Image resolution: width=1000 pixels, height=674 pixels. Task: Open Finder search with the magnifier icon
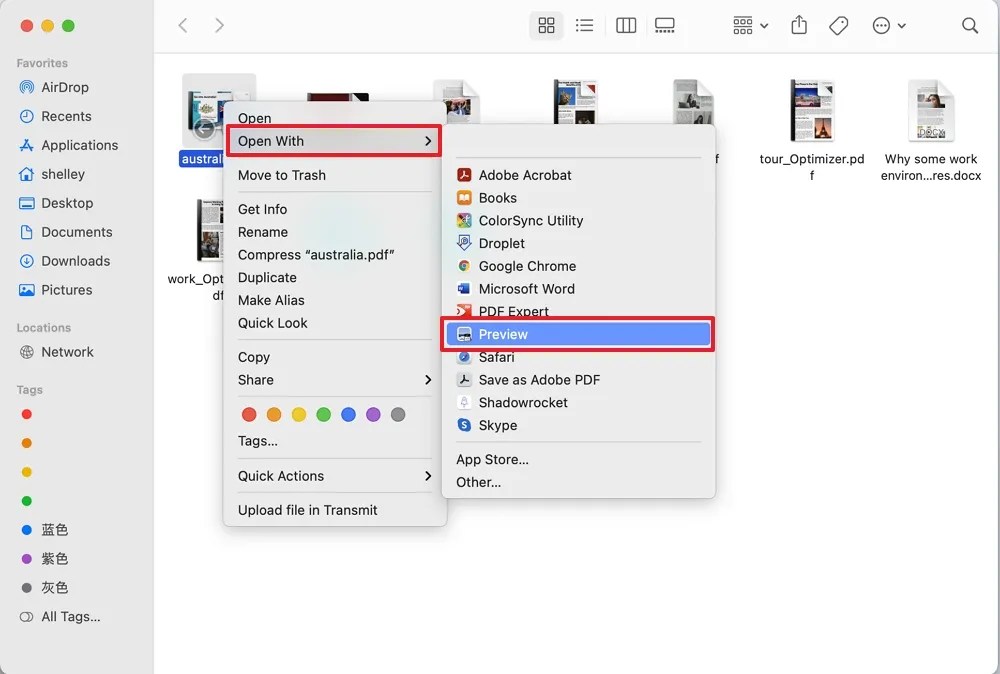pyautogui.click(x=969, y=25)
